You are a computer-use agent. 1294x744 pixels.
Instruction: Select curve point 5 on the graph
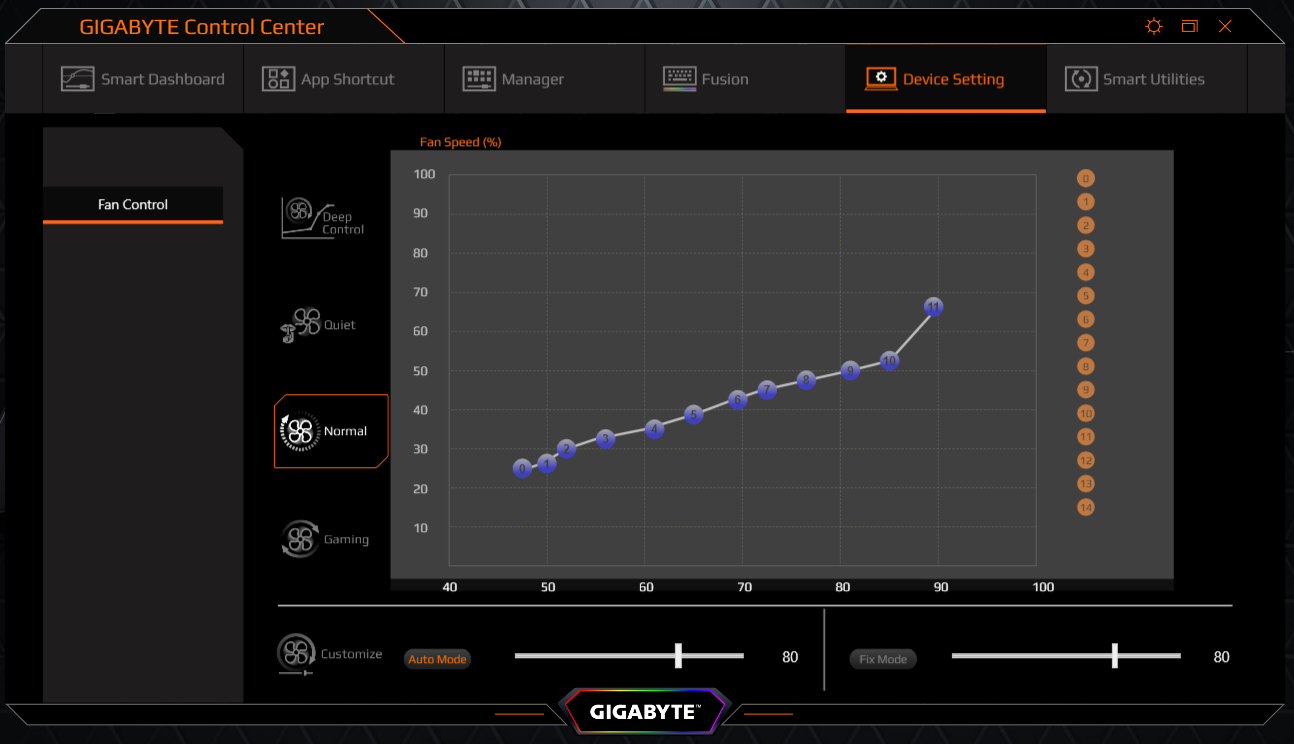tap(694, 414)
